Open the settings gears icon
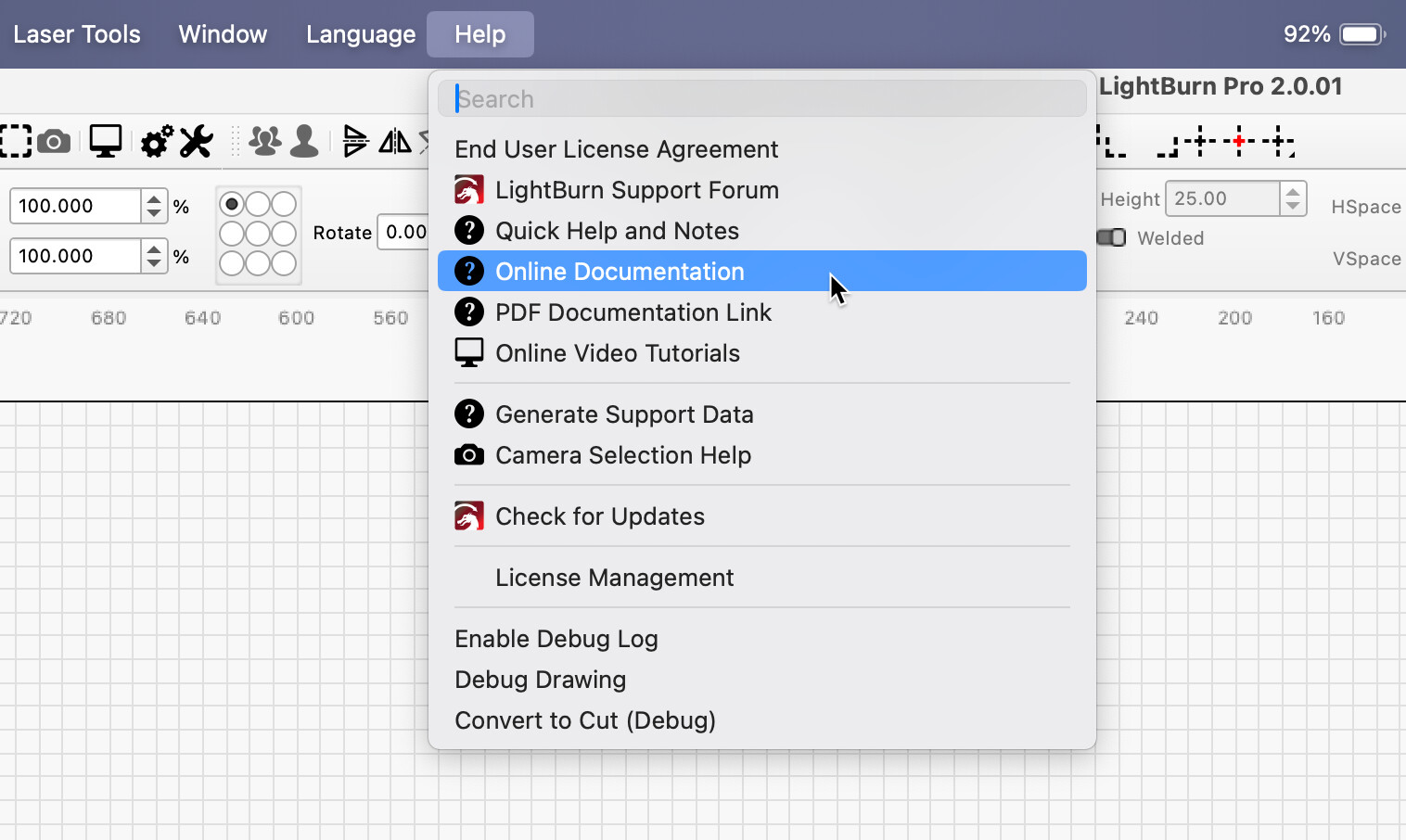The image size is (1406, 840). click(x=155, y=141)
